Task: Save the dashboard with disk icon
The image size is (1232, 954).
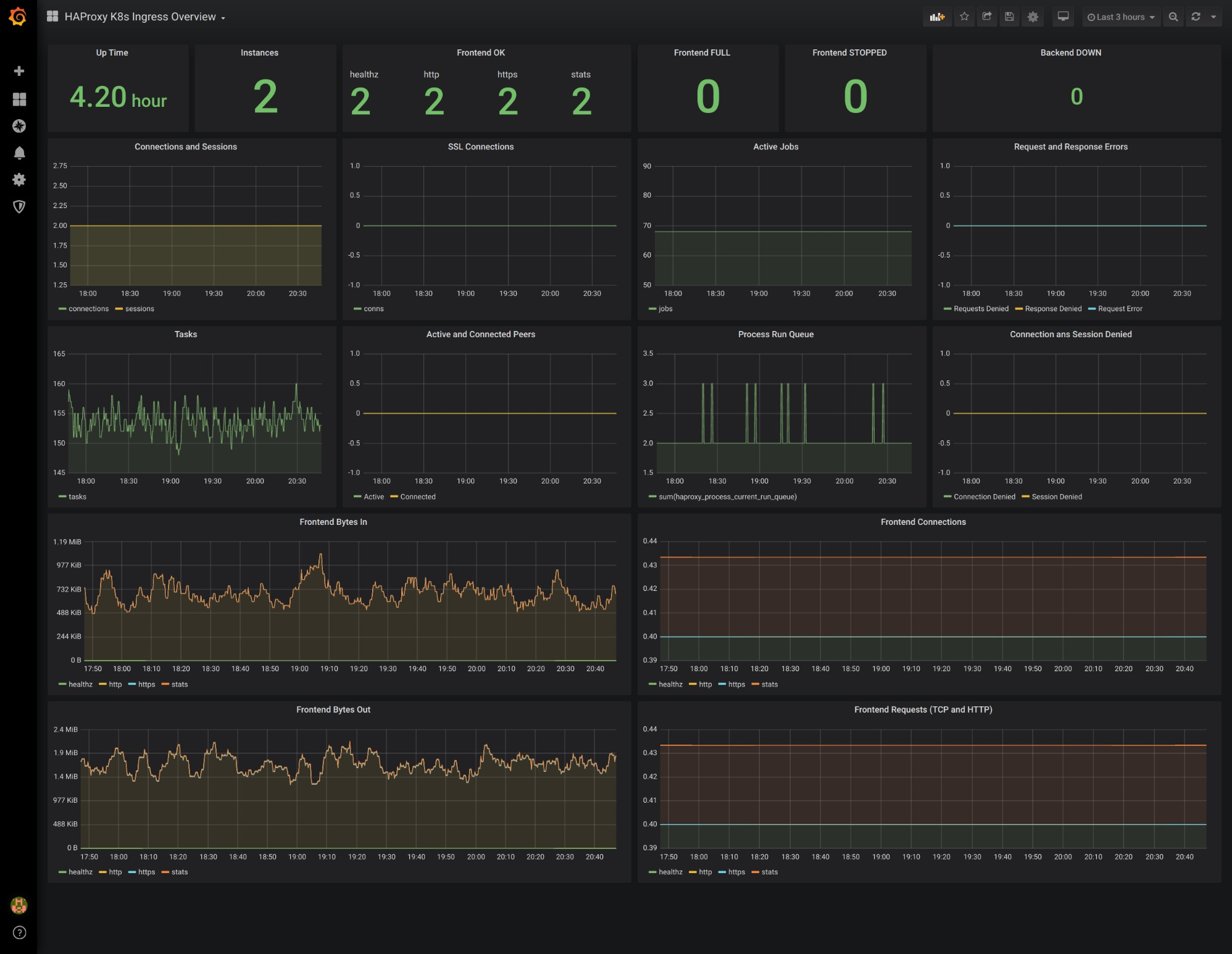Action: click(x=1009, y=17)
